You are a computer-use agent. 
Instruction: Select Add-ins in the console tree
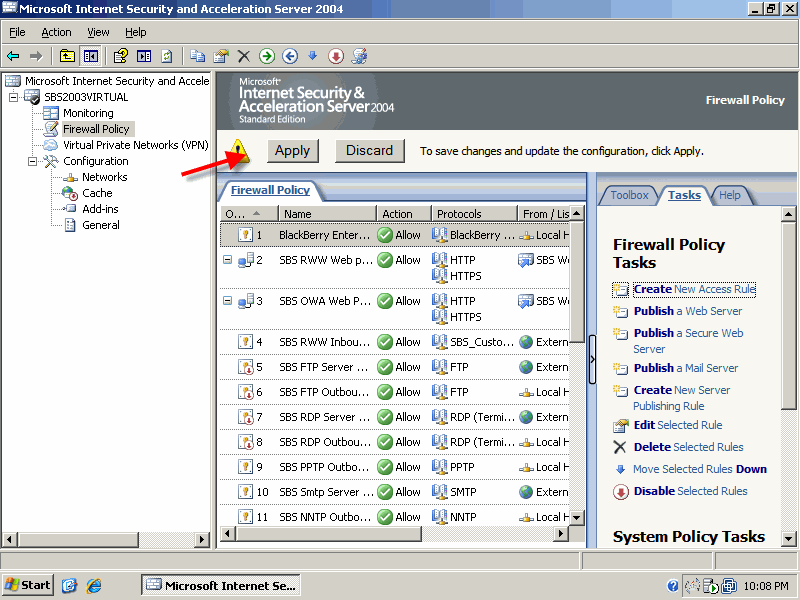tap(100, 209)
